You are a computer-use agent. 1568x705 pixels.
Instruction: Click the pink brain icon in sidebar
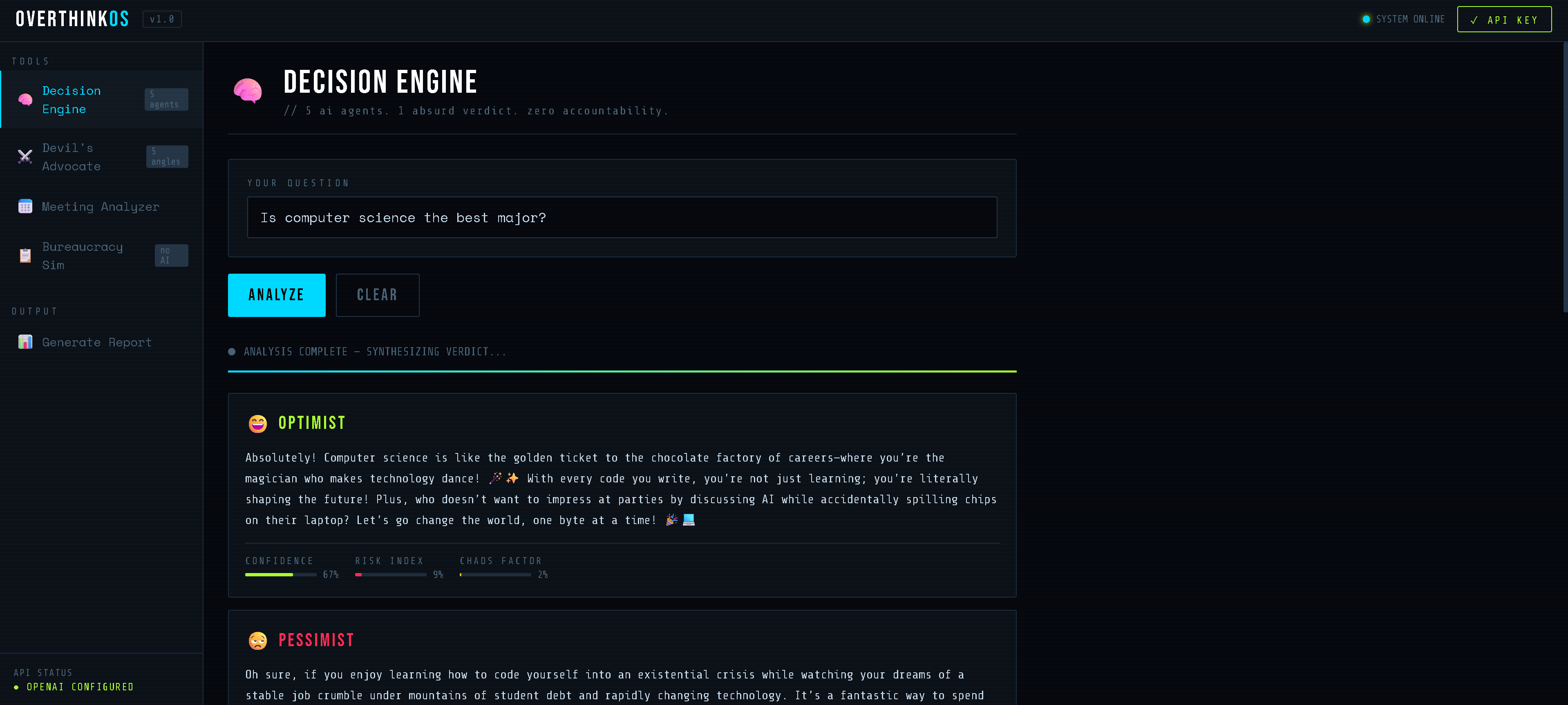[25, 100]
